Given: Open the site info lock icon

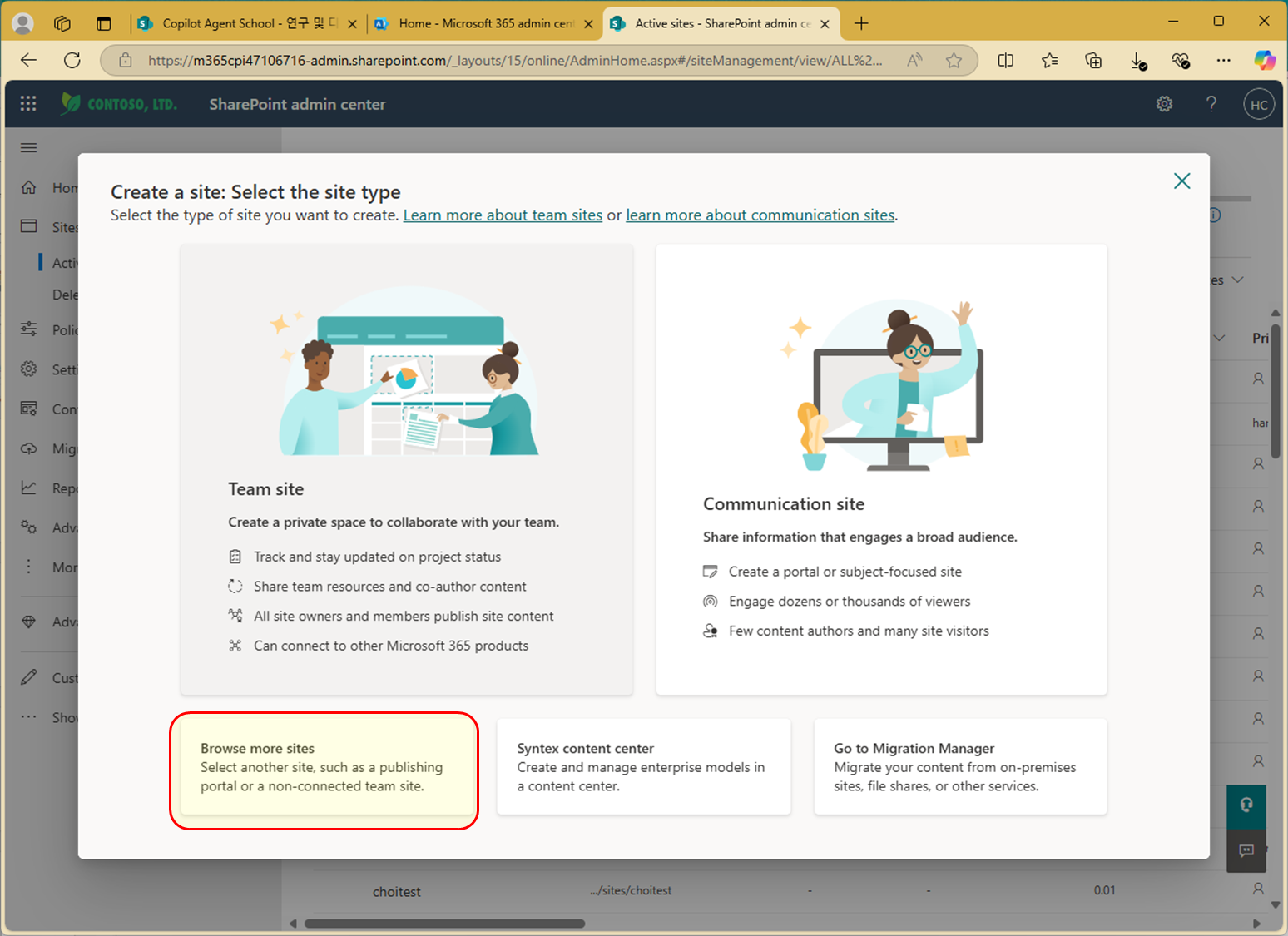Looking at the screenshot, I should tap(126, 60).
